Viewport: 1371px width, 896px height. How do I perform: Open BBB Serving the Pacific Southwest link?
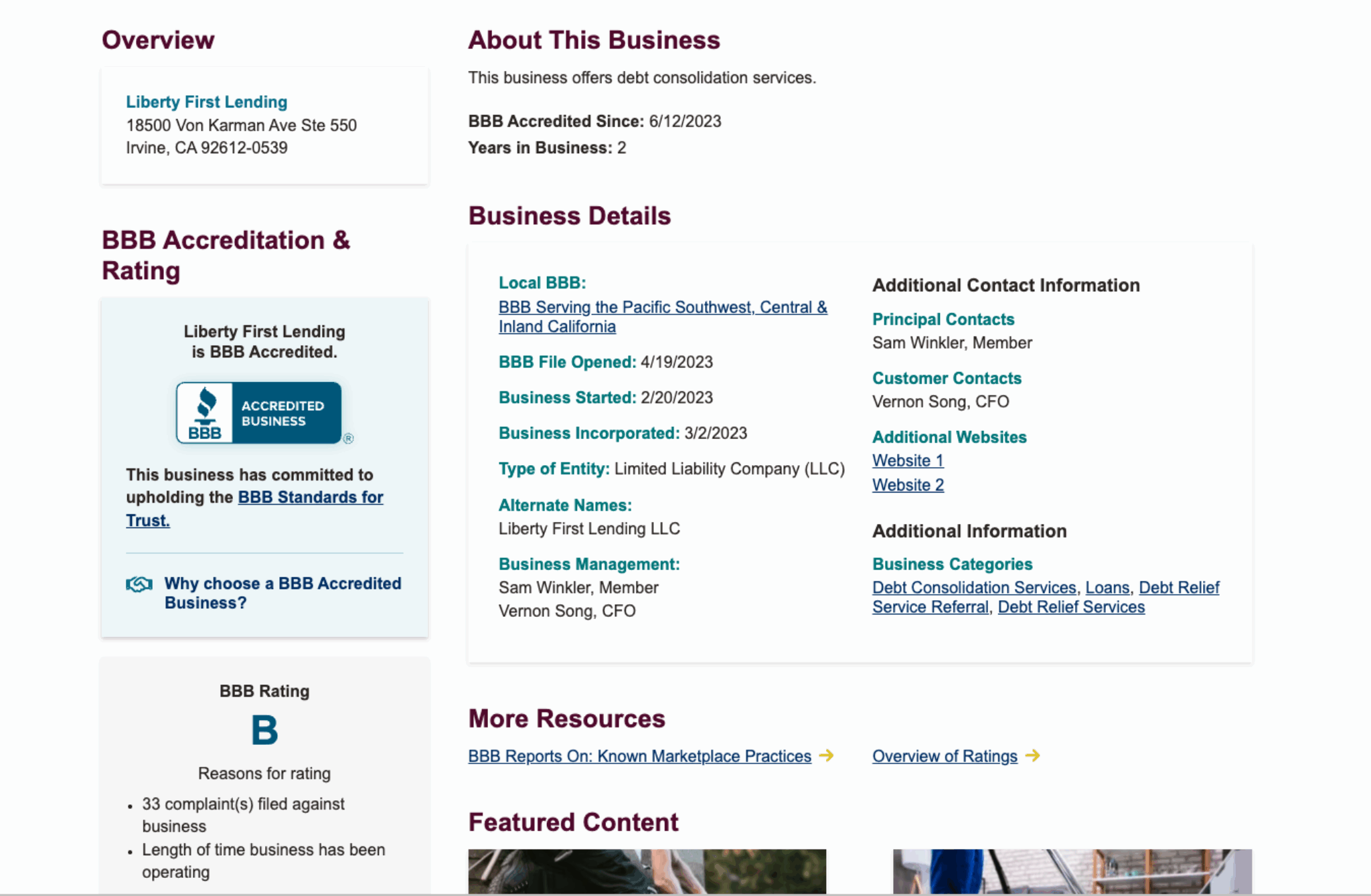coord(662,307)
